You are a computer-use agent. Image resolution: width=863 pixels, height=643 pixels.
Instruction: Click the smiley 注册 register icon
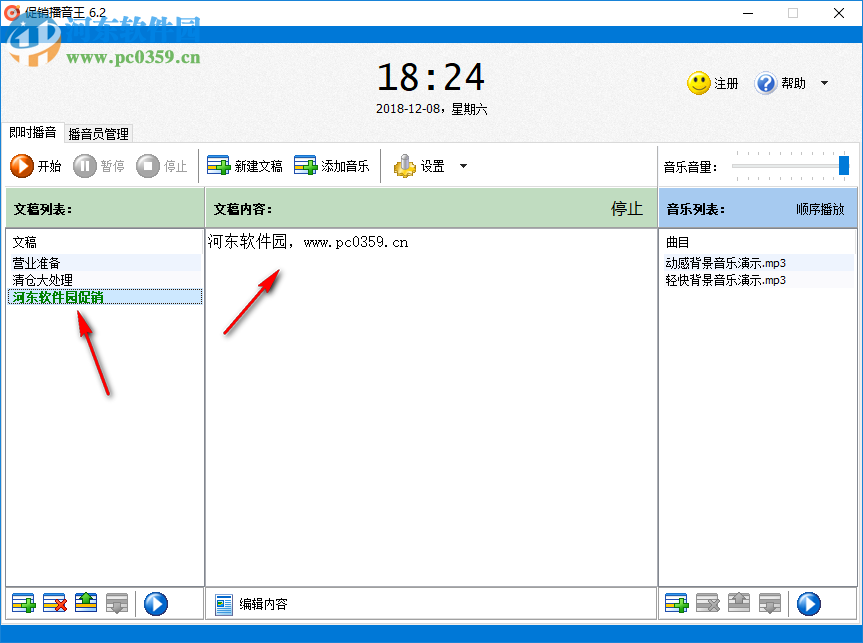[699, 83]
